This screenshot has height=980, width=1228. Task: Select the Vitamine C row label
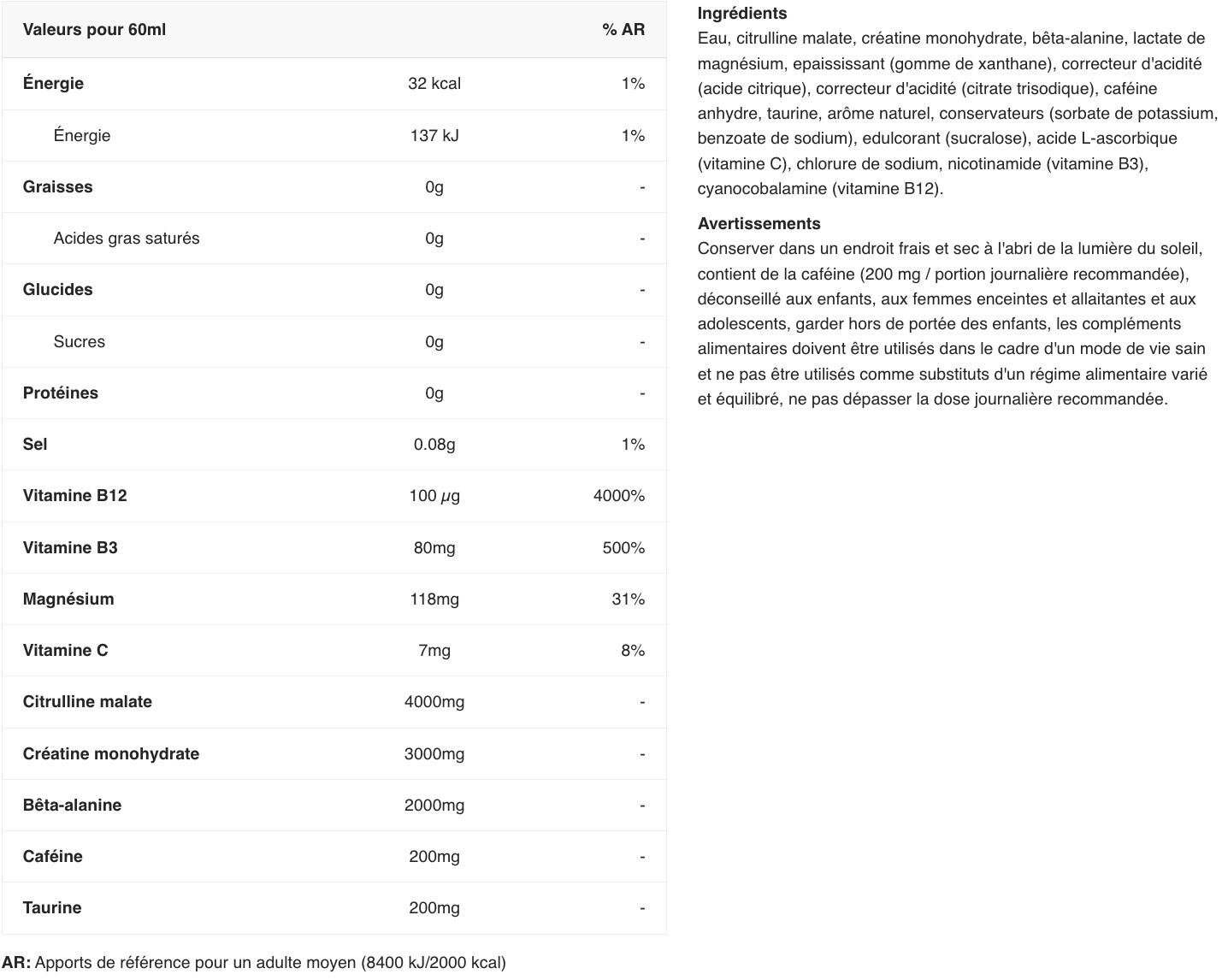point(65,651)
